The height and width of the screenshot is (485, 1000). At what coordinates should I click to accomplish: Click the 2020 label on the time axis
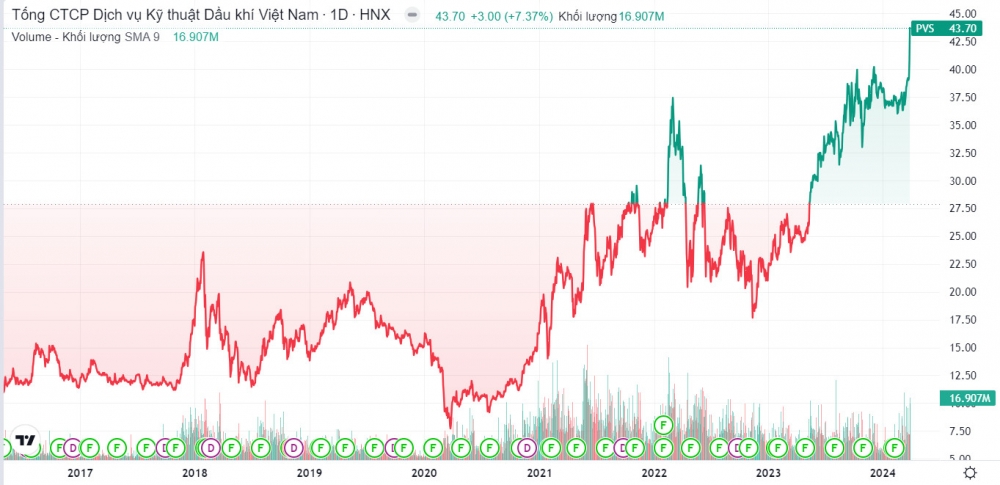(x=424, y=473)
